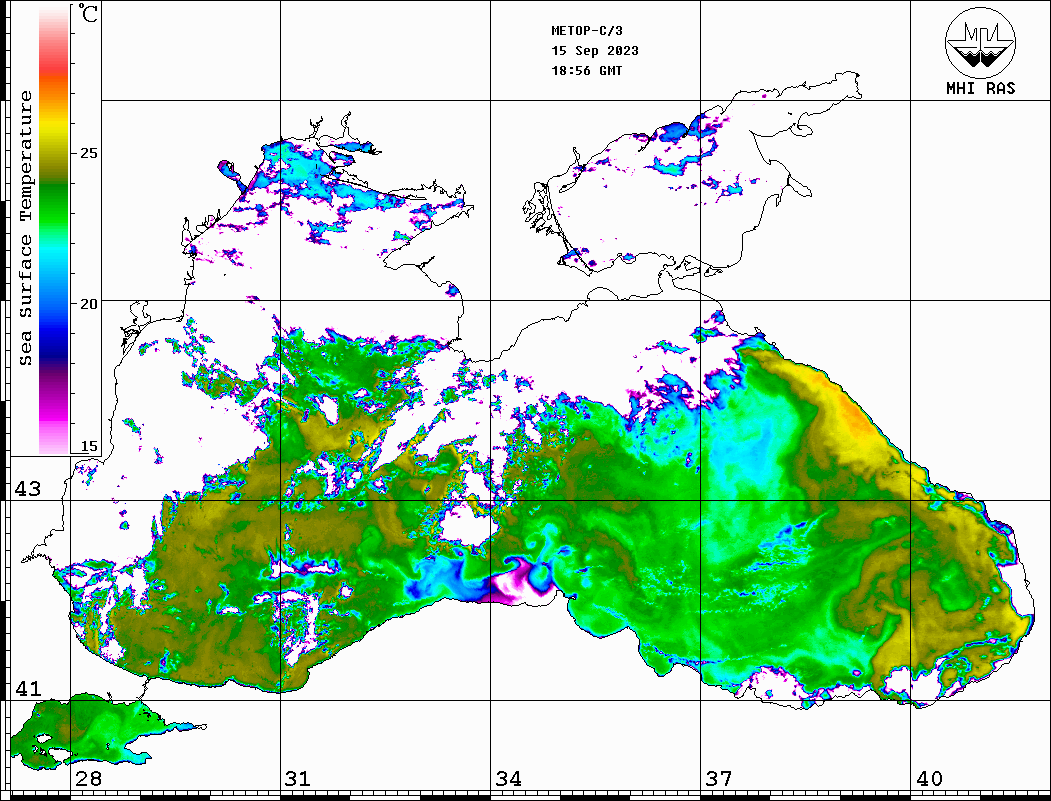Click the 'Sea Surface Temperature' vertical title
1051x801 pixels.
pos(25,229)
